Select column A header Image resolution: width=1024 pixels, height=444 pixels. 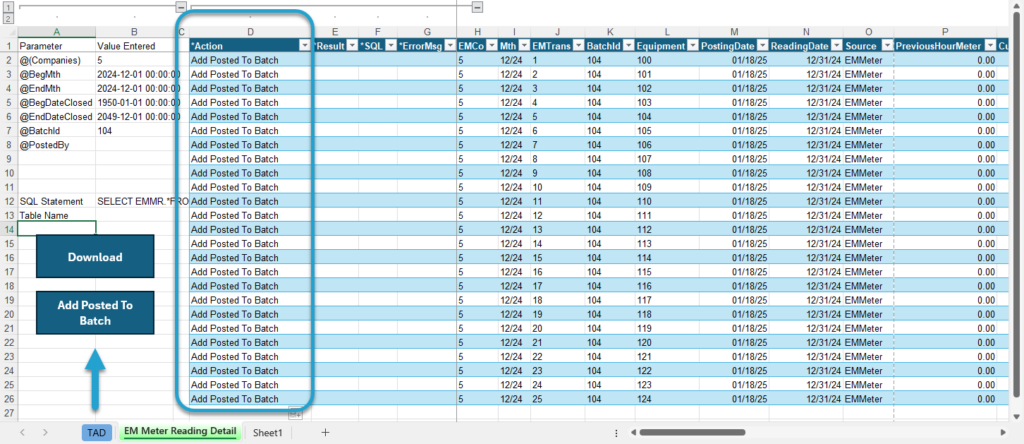pos(57,31)
